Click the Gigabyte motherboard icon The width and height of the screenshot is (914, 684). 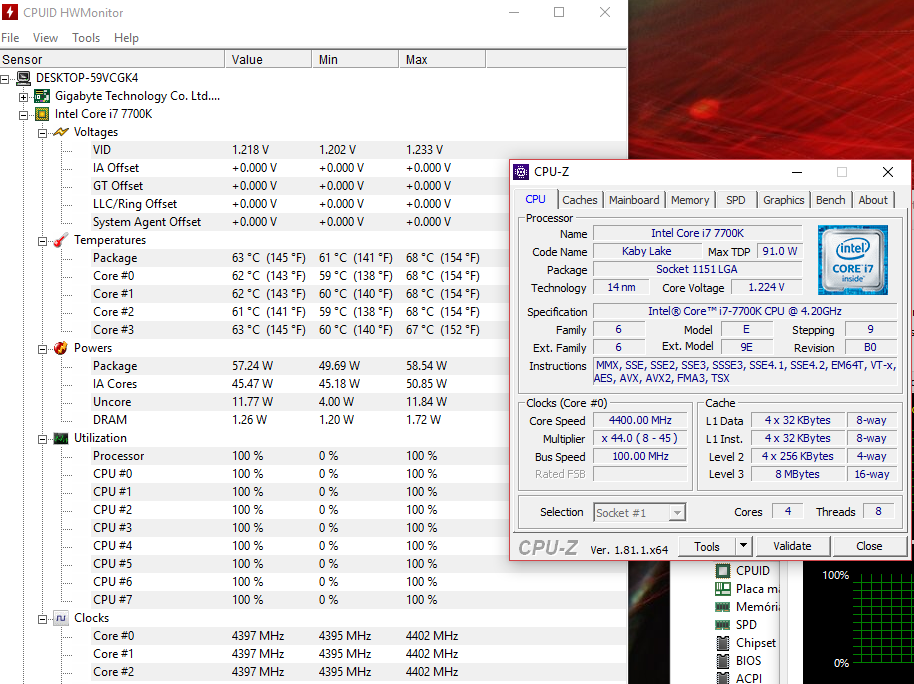[x=42, y=96]
